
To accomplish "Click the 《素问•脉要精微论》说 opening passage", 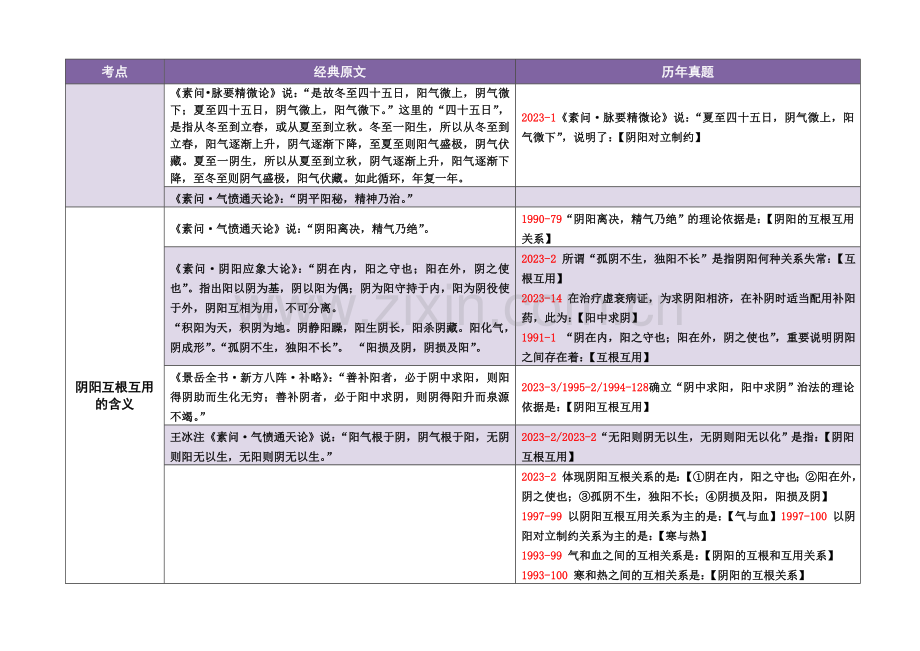I will (x=340, y=135).
